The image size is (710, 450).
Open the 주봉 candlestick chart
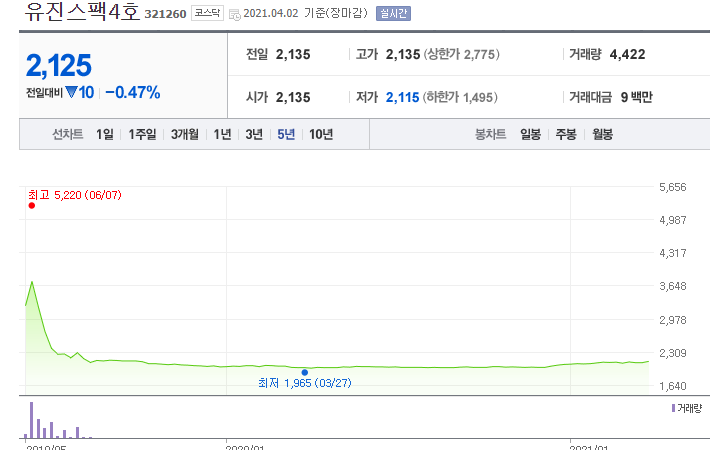point(566,134)
